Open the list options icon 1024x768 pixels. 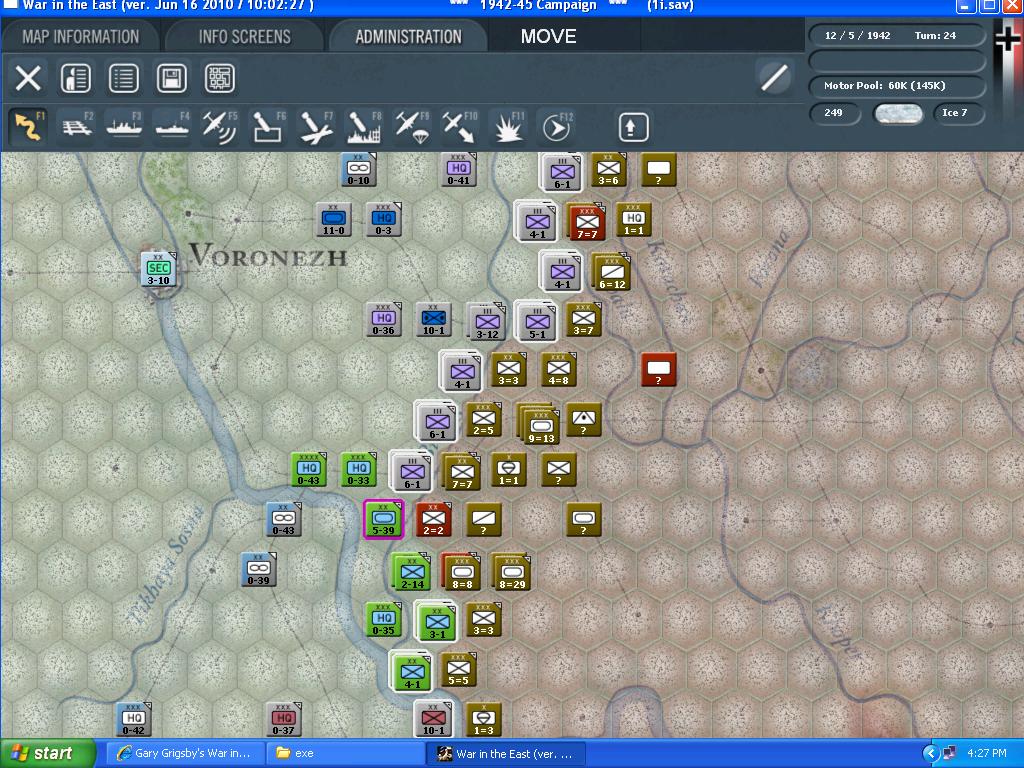(x=123, y=78)
